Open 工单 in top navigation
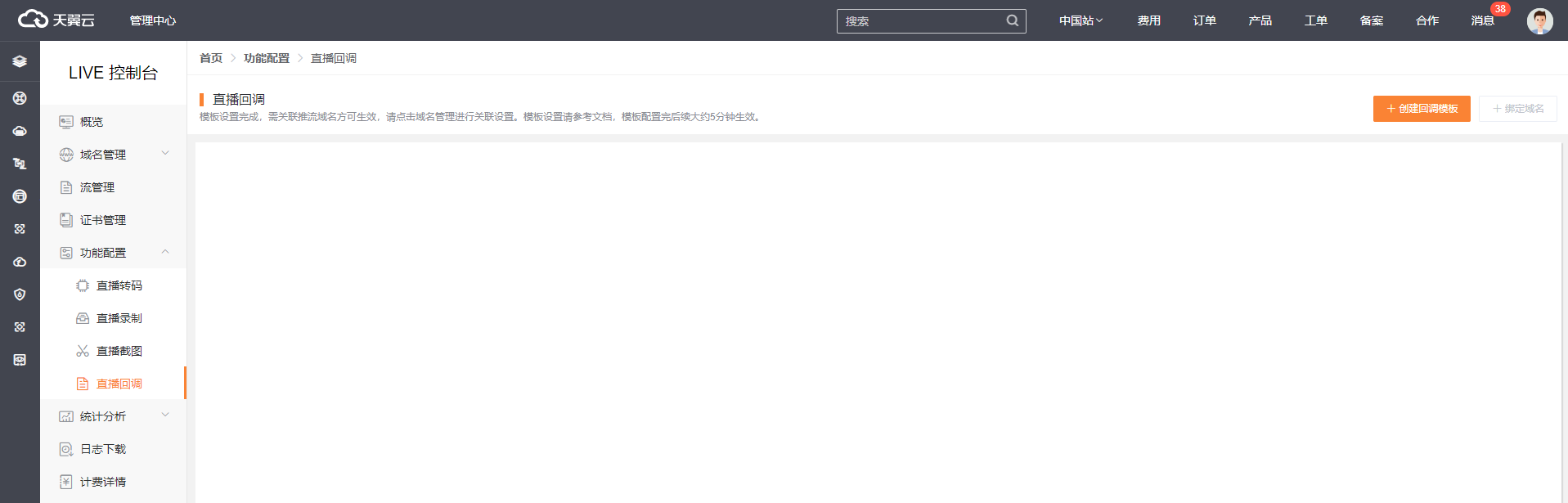Viewport: 1568px width, 503px height. pyautogui.click(x=1316, y=20)
